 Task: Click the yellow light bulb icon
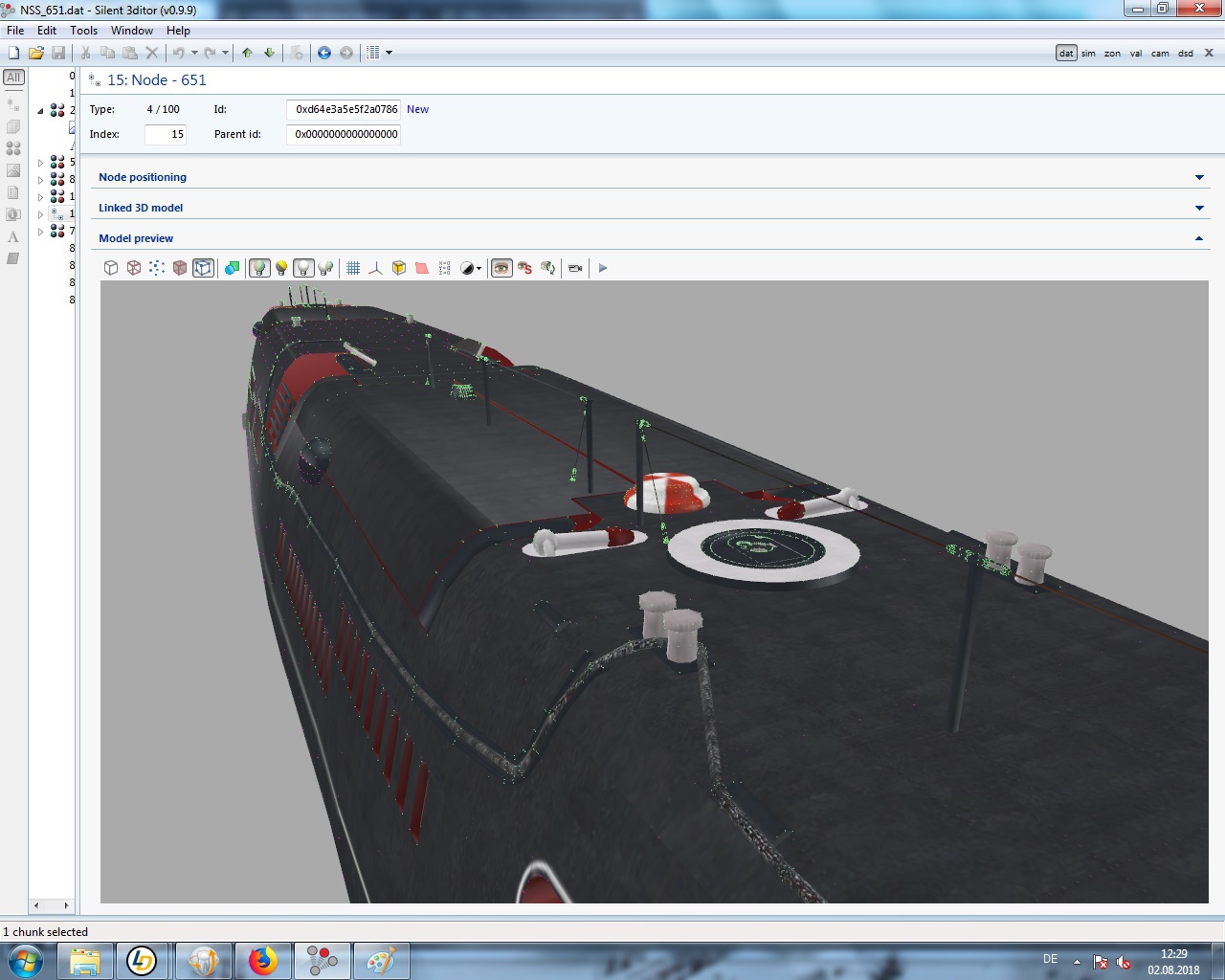(x=281, y=268)
